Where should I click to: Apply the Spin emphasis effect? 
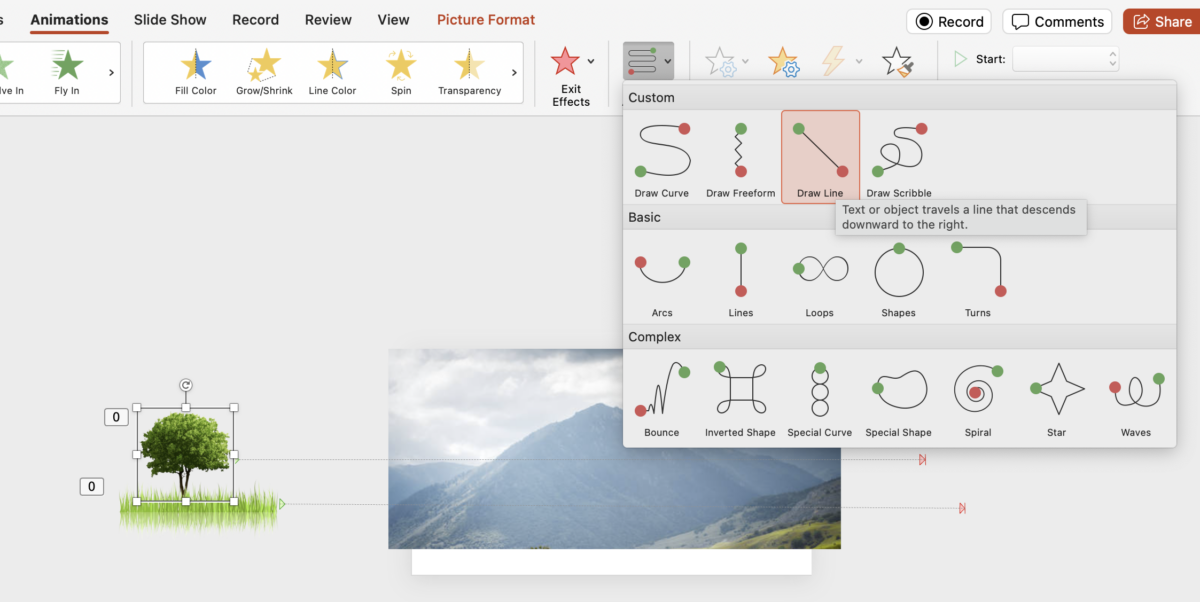[x=401, y=72]
